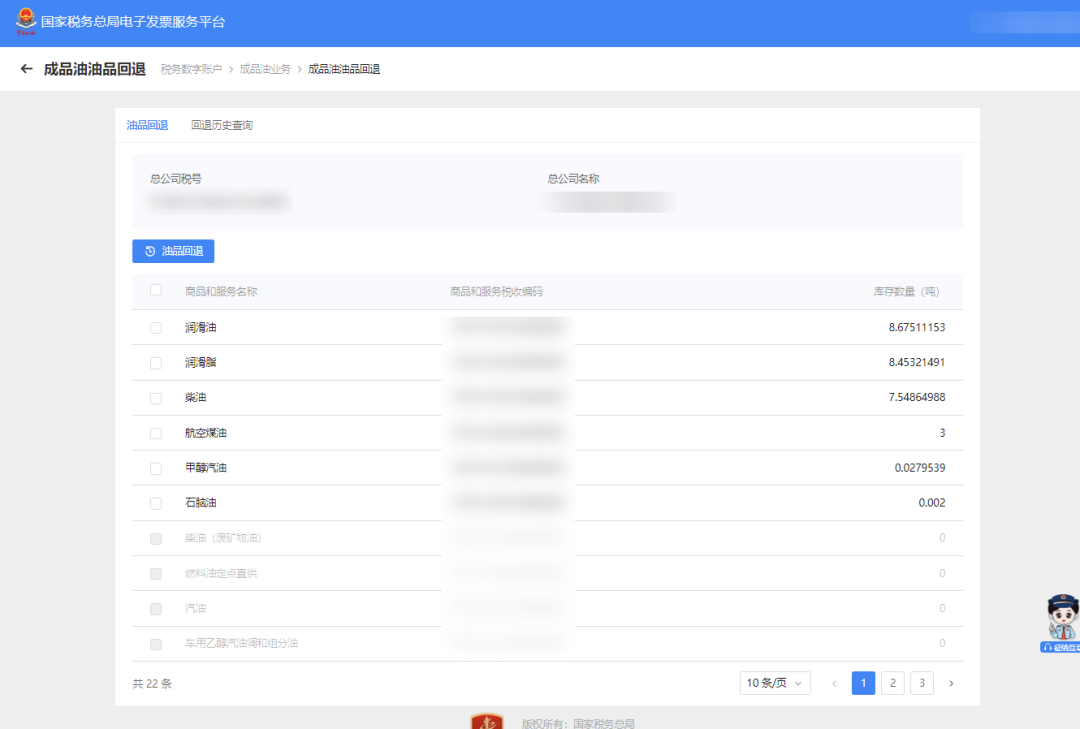Toggle the select-all header checkbox

pos(156,291)
